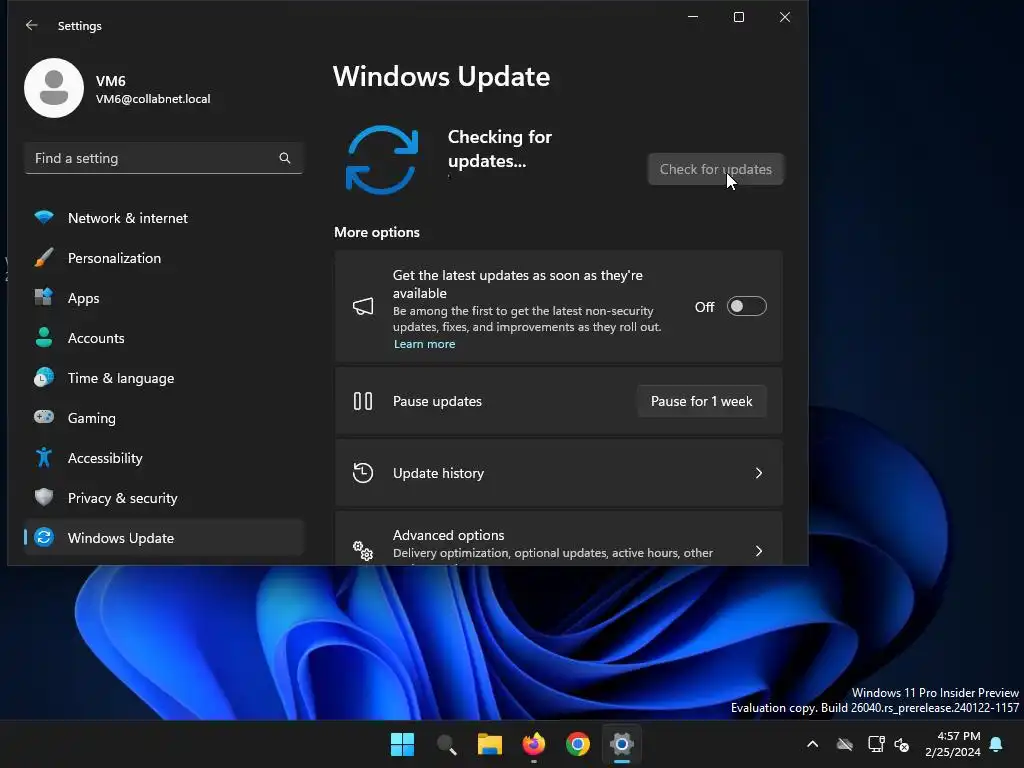
Task: Expand the Update history chevron
Action: coord(759,473)
